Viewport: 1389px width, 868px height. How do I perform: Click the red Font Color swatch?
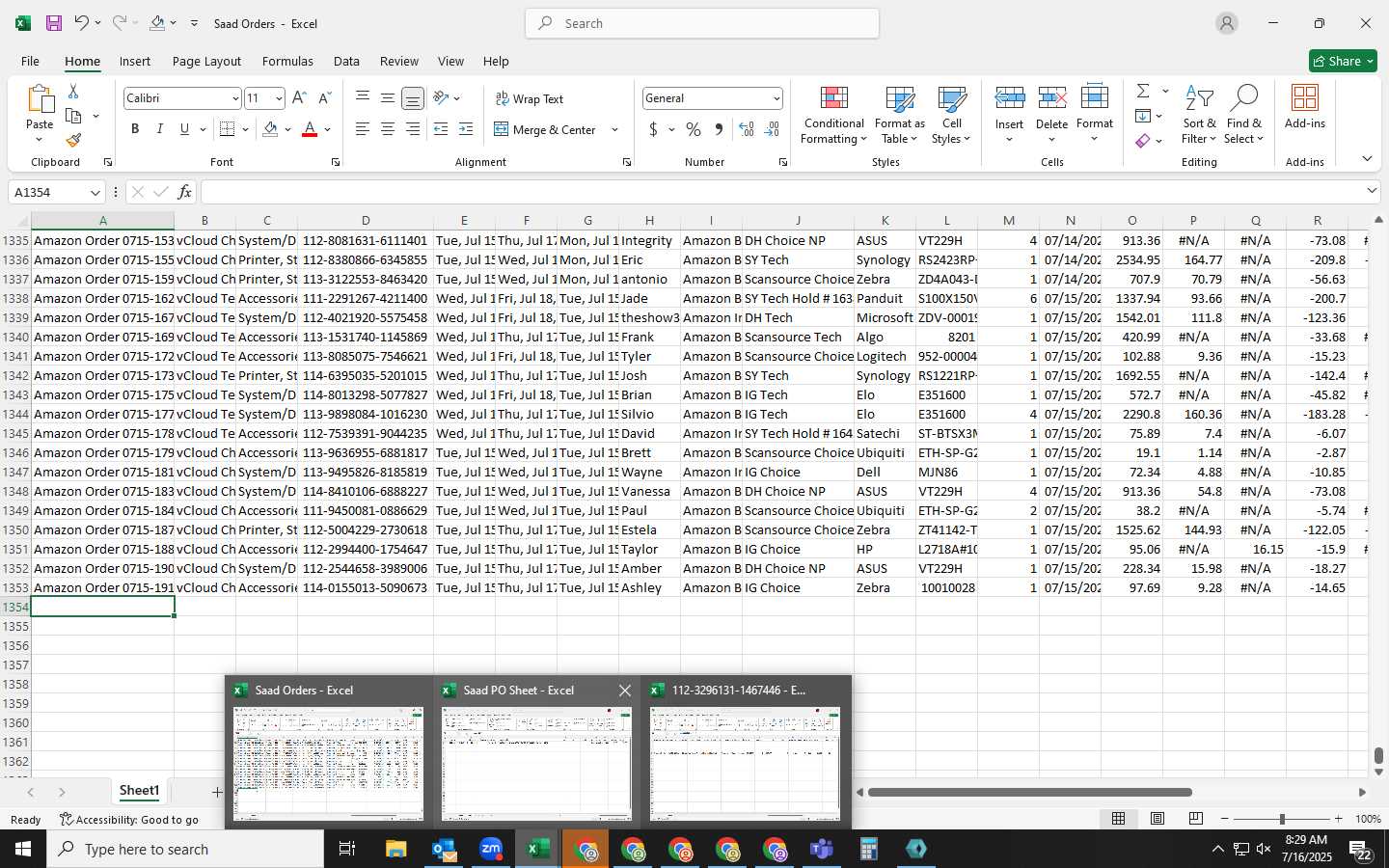coord(310,129)
